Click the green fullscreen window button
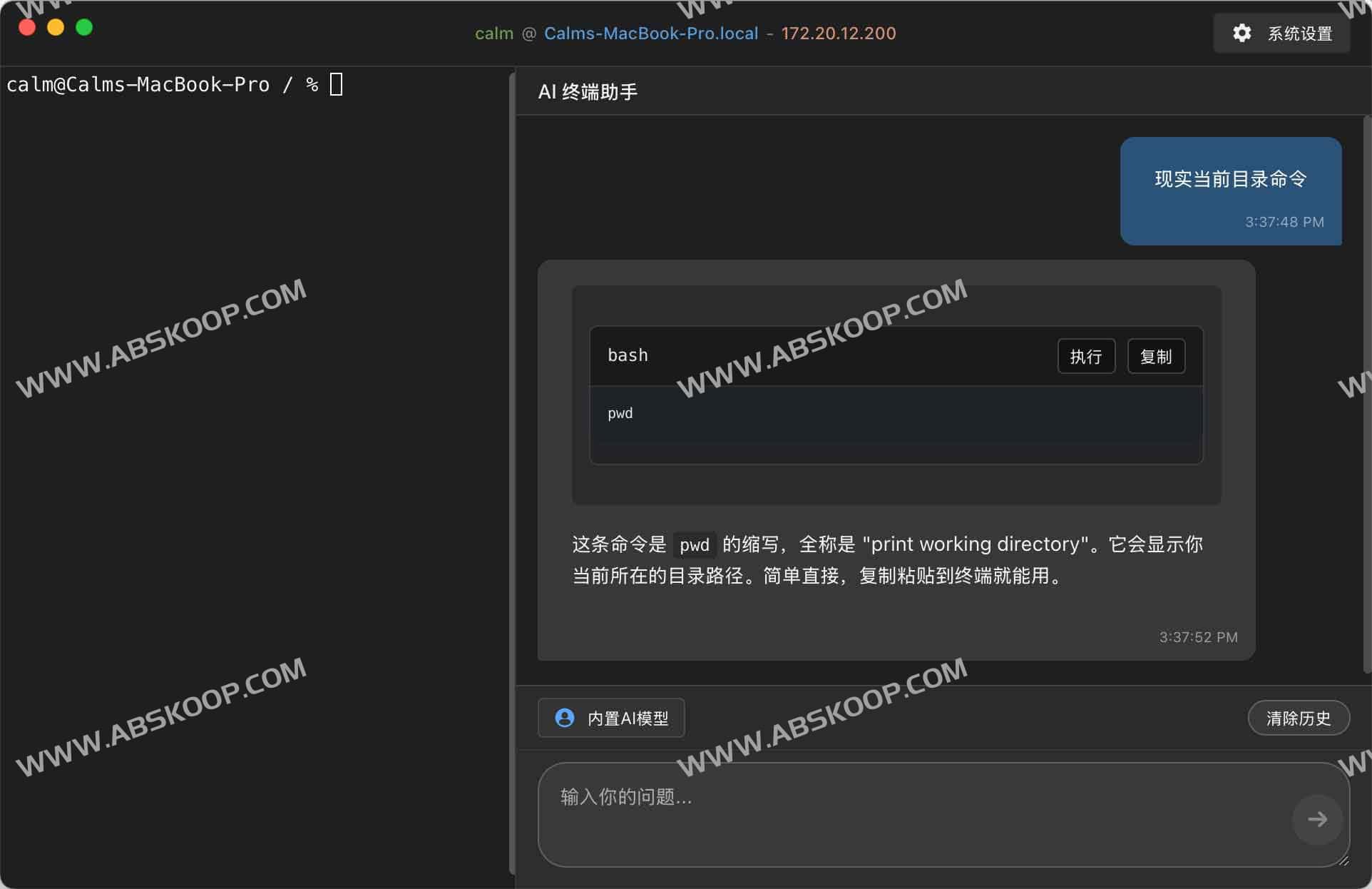 [84, 27]
